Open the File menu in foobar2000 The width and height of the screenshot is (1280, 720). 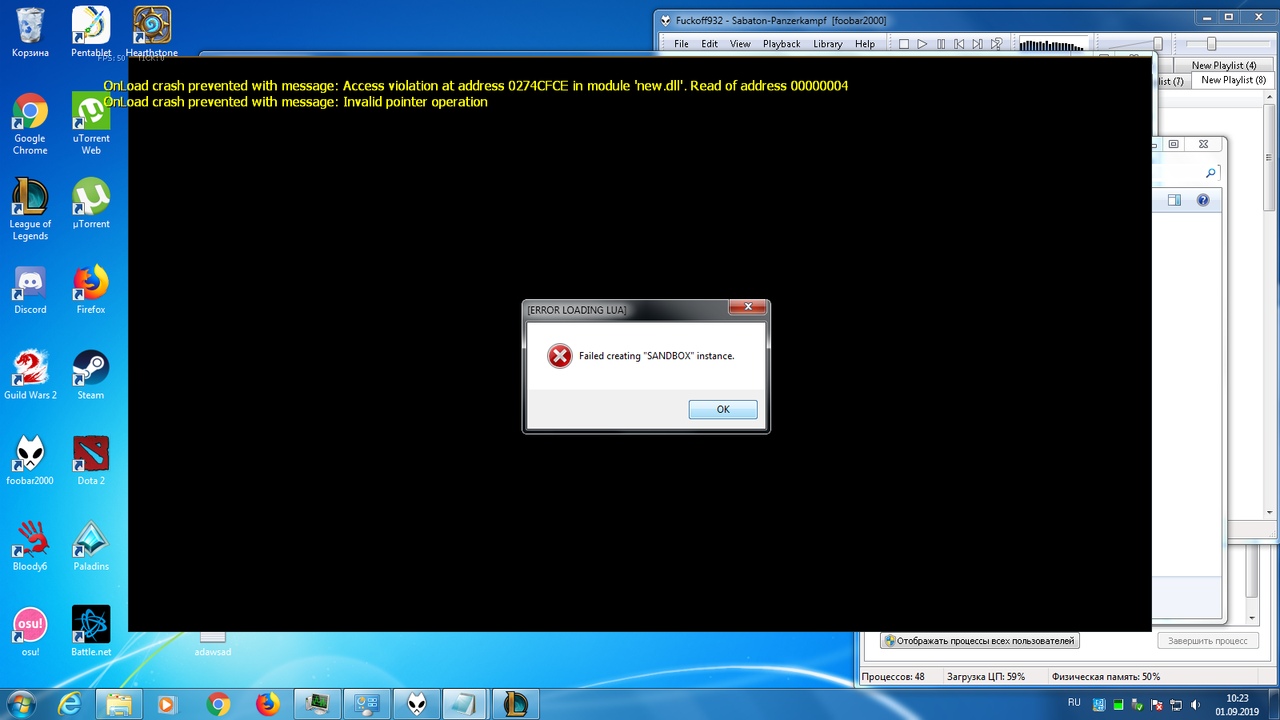click(x=681, y=44)
